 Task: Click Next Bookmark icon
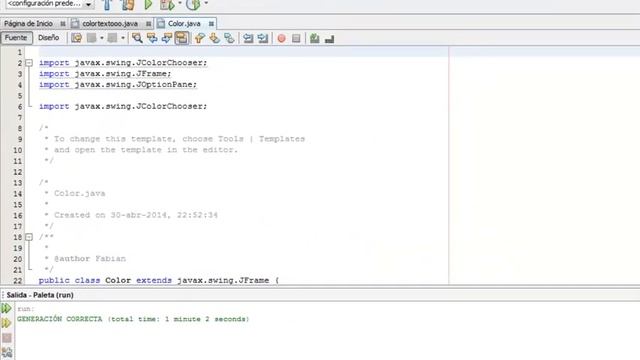[x=214, y=38]
